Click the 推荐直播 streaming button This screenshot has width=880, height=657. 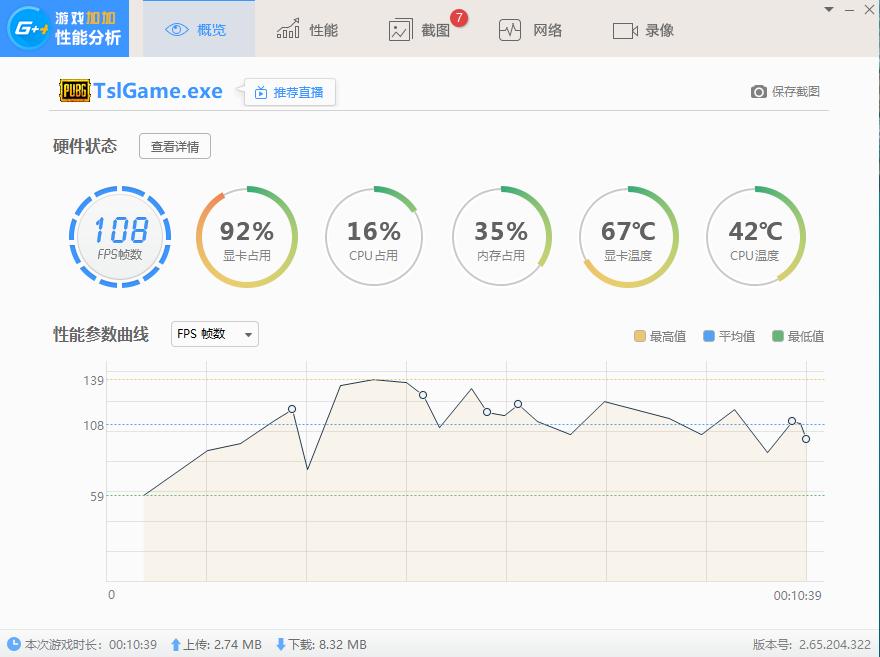tap(290, 91)
